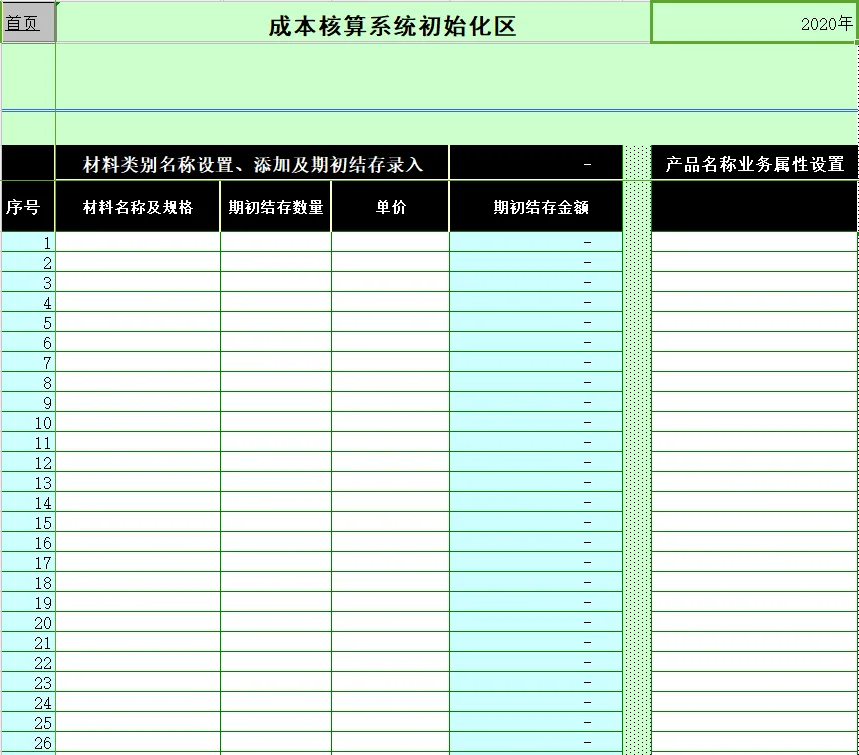Click serial number 2

[28, 262]
